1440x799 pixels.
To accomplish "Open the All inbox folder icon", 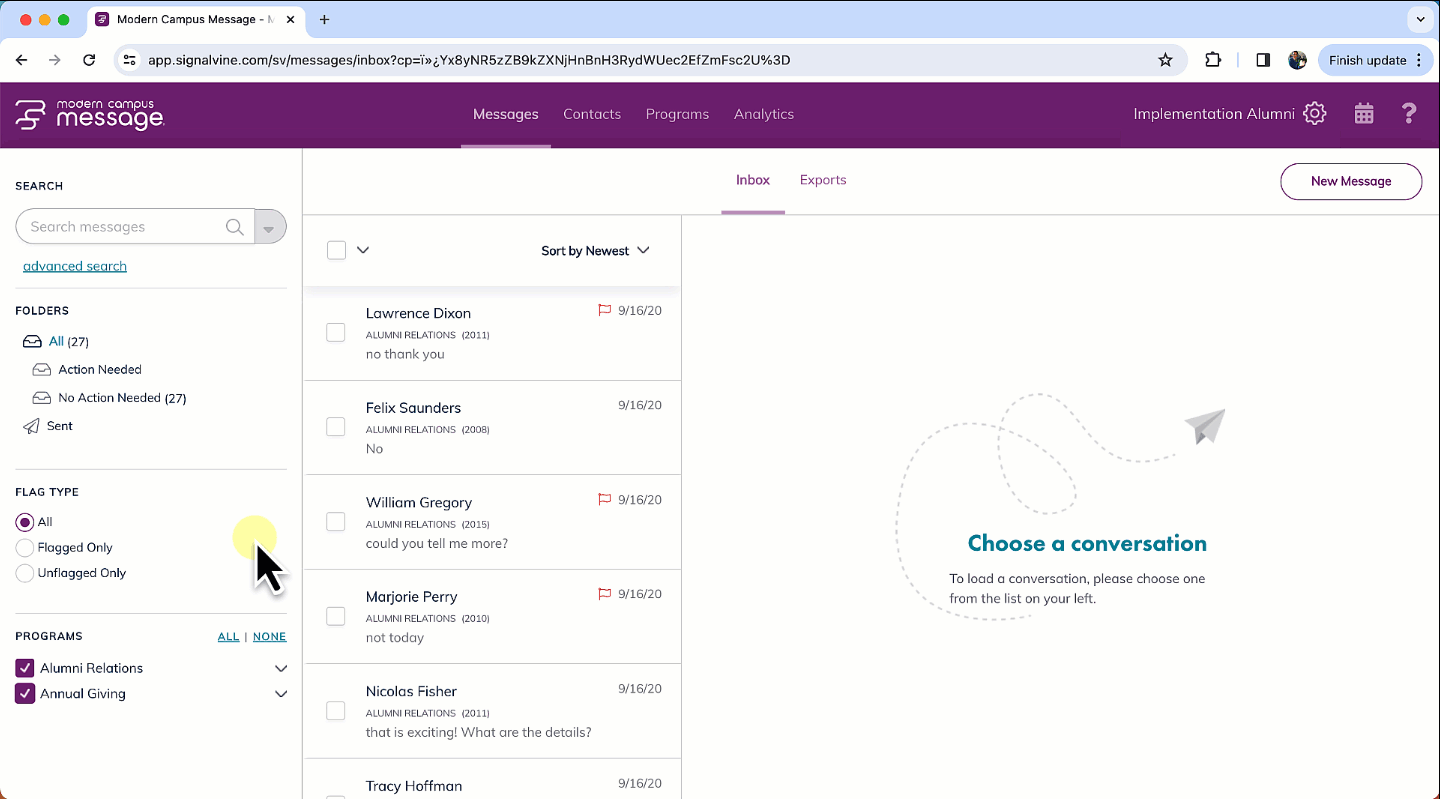I will pos(31,341).
